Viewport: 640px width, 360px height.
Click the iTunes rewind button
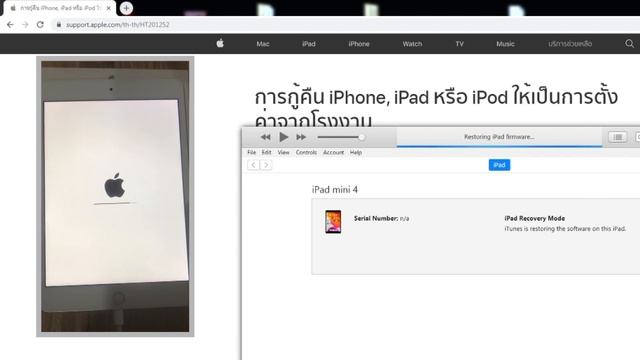pos(265,137)
